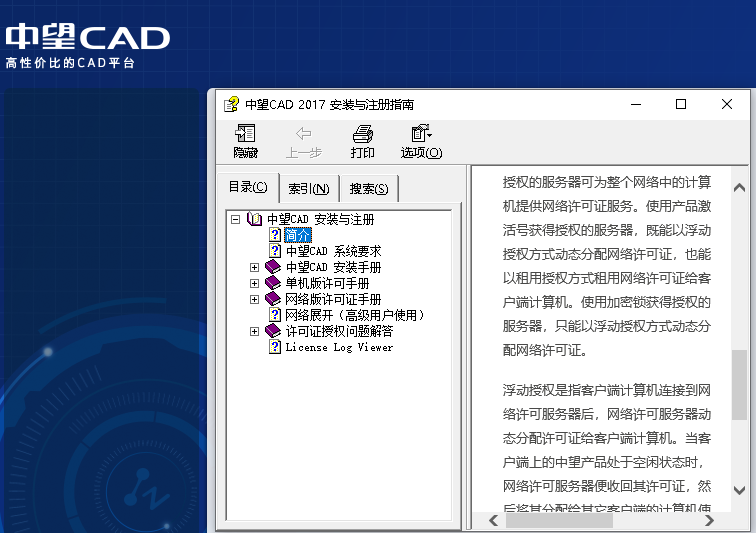The image size is (756, 533).
Task: Switch to the 目录(C) contents tab
Action: 248,187
